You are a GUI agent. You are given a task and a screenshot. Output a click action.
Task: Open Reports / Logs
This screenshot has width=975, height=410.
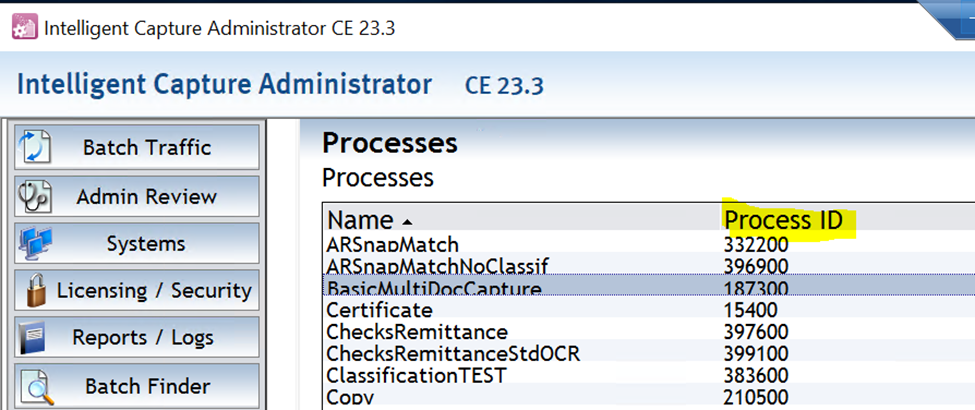137,337
